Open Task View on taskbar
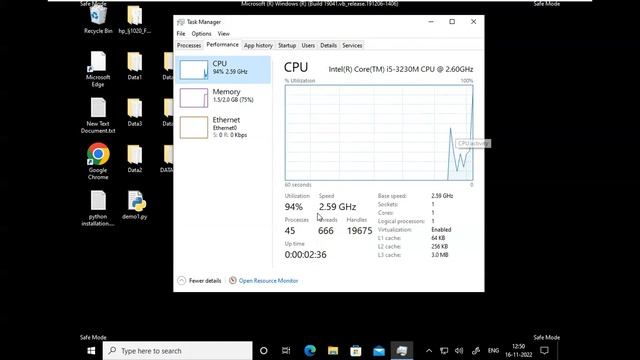Screen dimensions: 640x360 click(286, 351)
